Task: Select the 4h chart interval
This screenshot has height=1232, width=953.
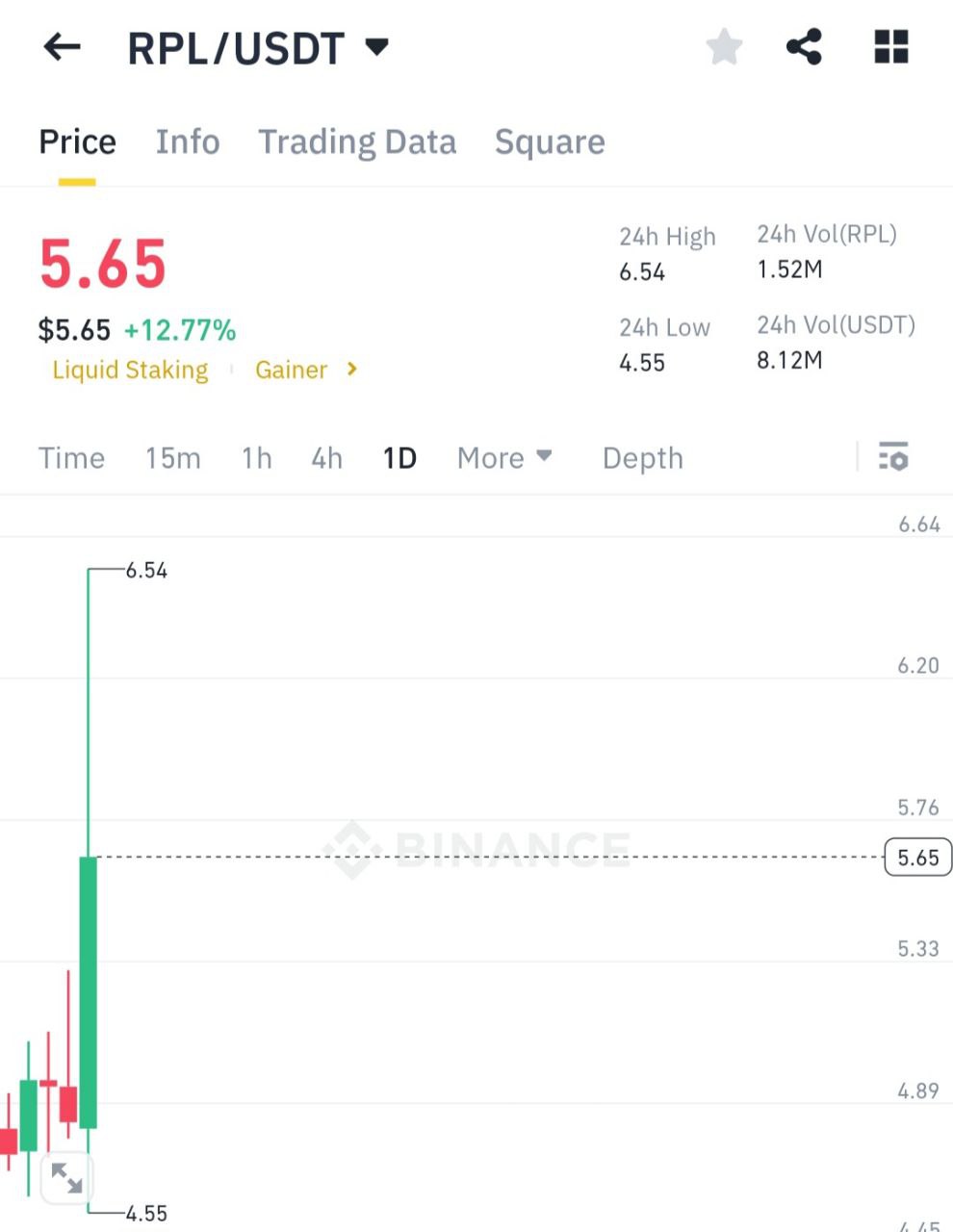Action: click(x=327, y=458)
